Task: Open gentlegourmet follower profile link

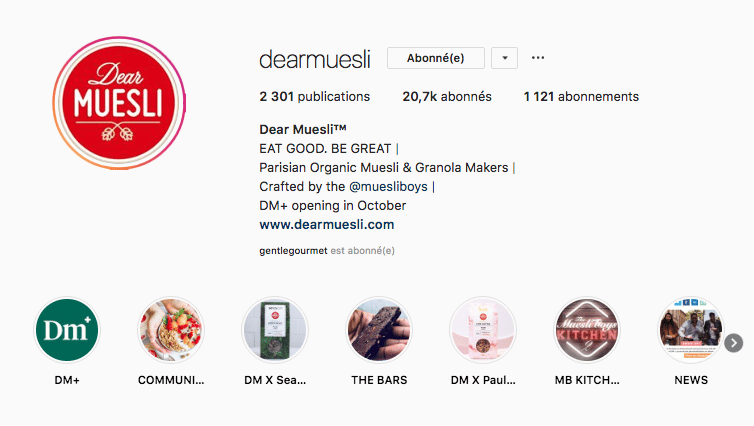Action: 293,251
